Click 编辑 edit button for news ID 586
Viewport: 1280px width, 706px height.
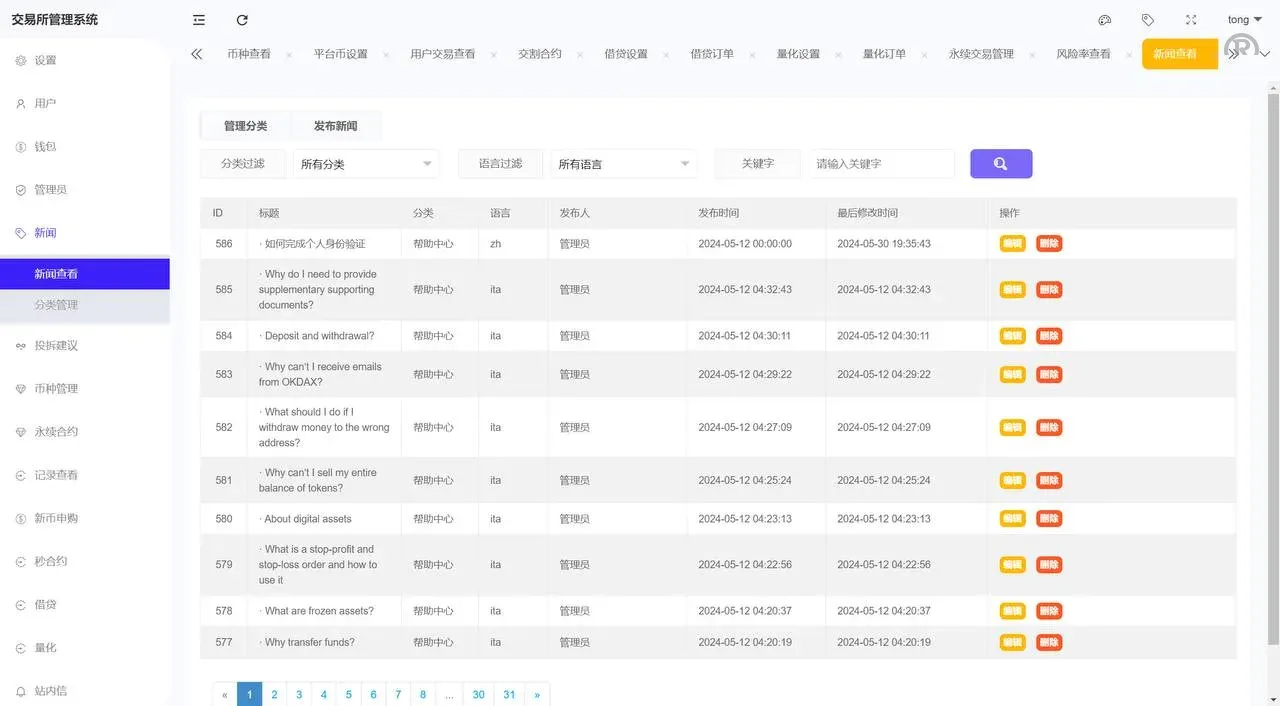pos(1011,243)
